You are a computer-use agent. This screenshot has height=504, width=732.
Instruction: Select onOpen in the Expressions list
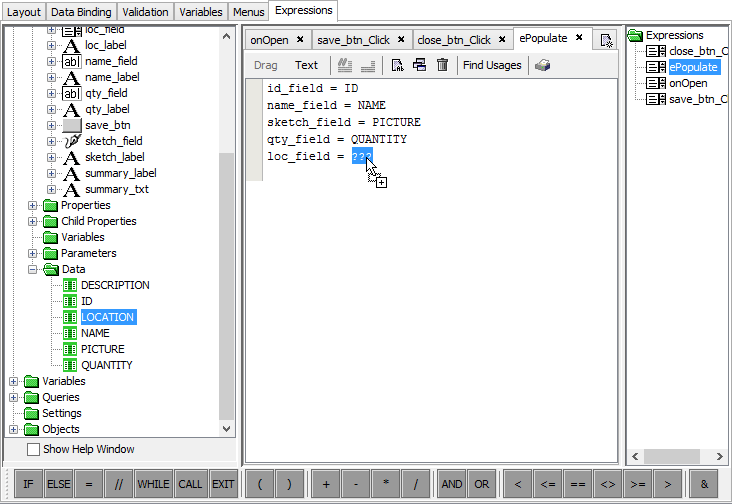[688, 83]
